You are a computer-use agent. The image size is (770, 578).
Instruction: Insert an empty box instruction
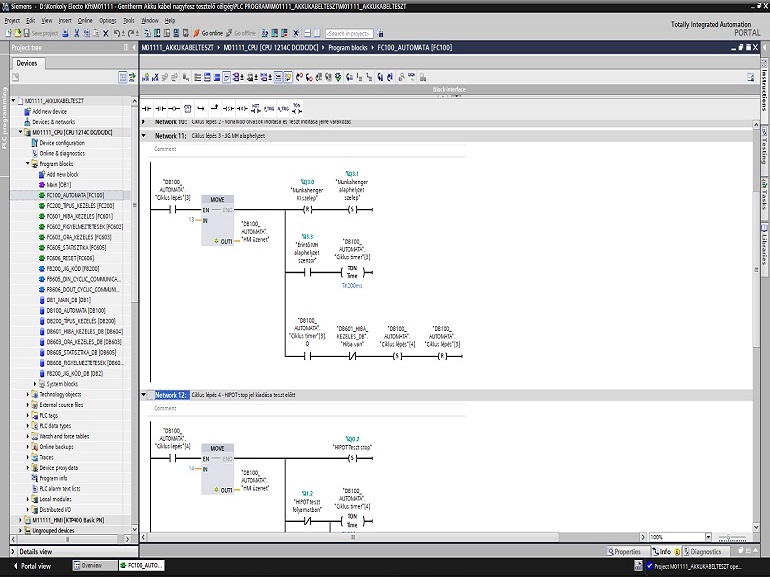click(x=188, y=109)
